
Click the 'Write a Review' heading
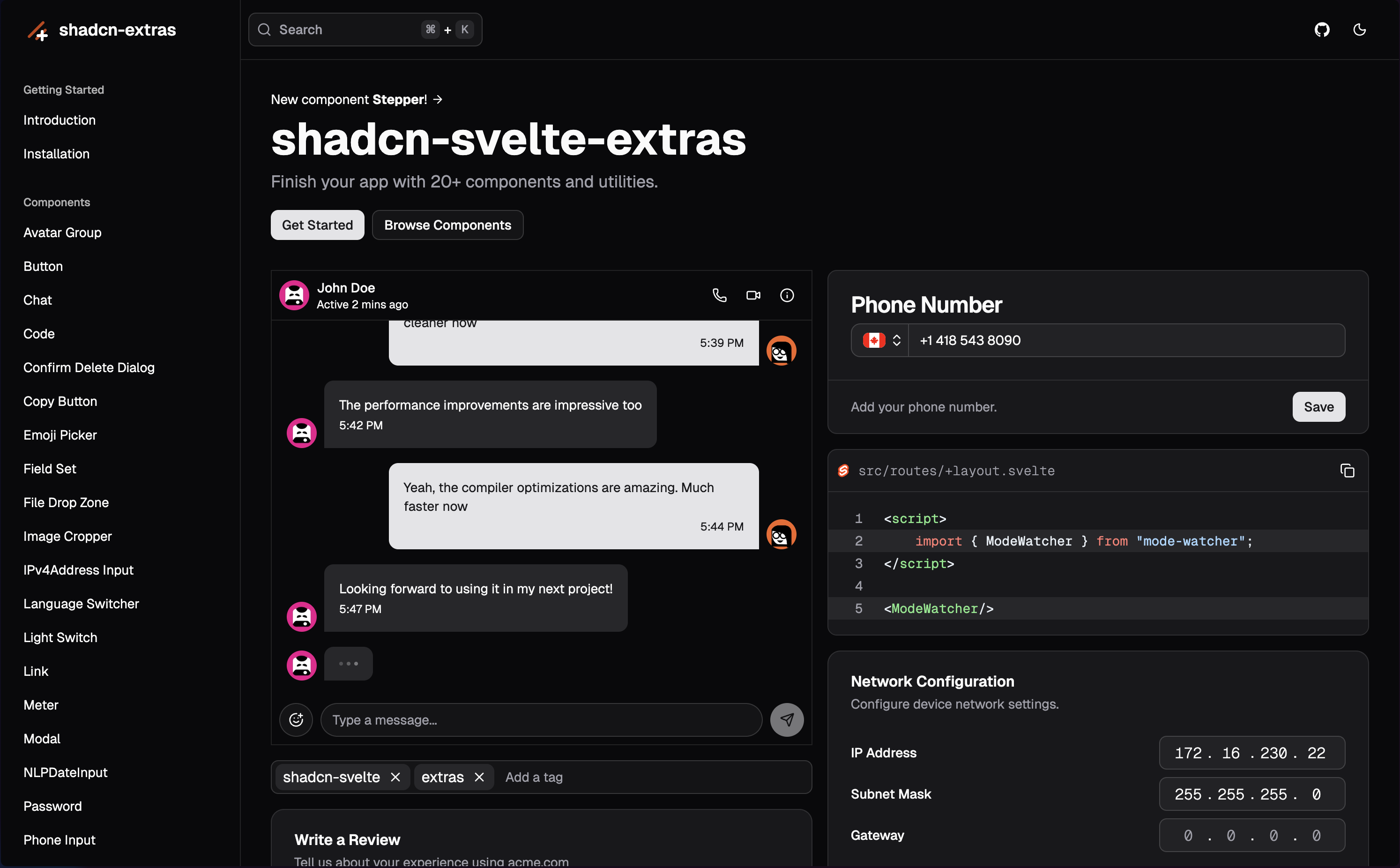click(347, 840)
